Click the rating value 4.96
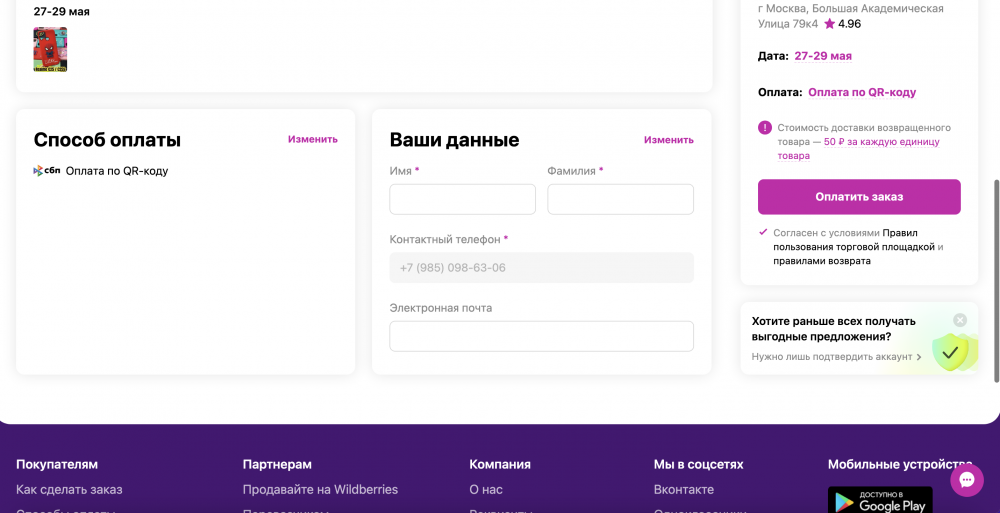Screen dimensions: 1000x513 point(849,24)
